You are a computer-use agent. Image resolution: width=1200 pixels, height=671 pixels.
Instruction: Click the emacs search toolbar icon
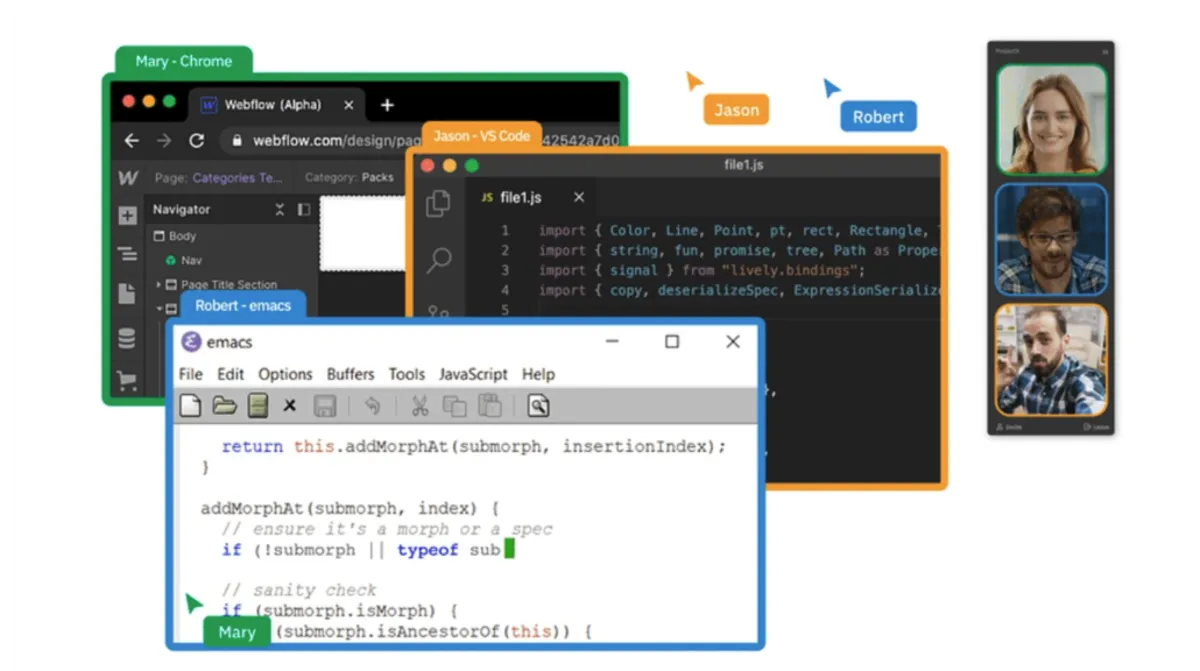click(x=538, y=405)
